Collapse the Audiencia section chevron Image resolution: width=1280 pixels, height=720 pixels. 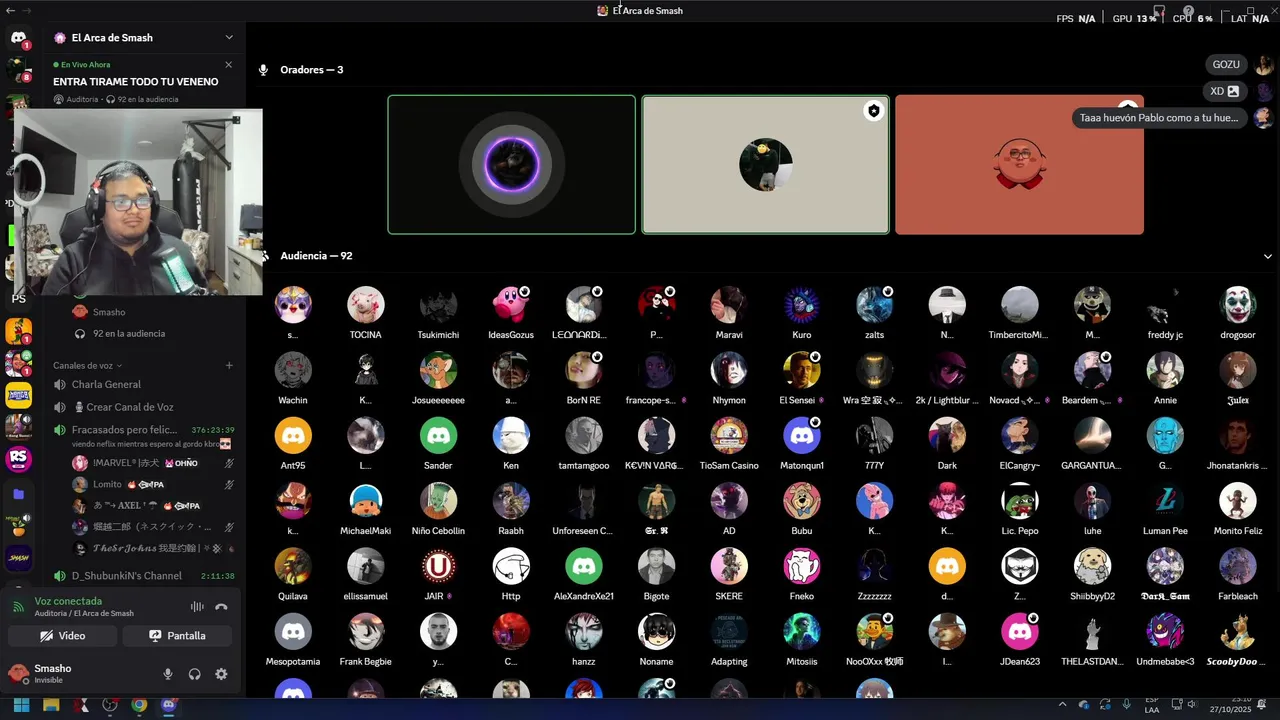point(1268,256)
